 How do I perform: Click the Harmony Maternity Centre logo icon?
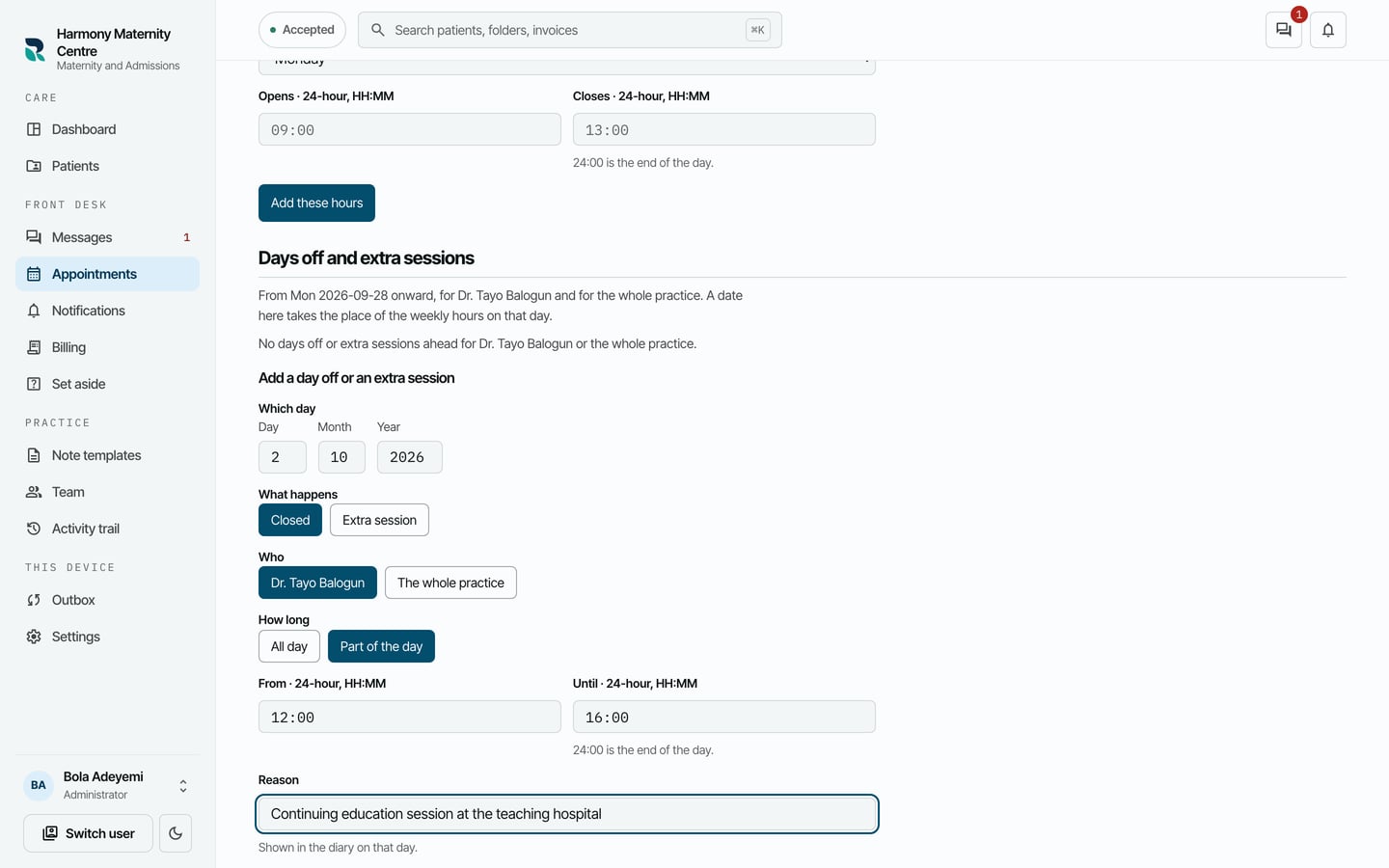(x=35, y=49)
